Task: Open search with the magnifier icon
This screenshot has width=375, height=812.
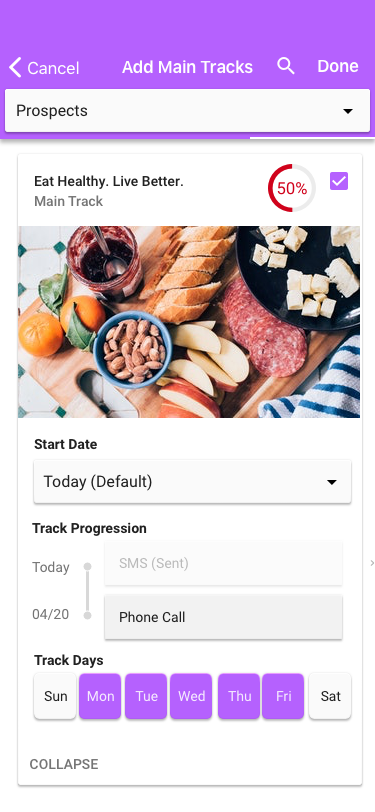Action: coord(286,66)
